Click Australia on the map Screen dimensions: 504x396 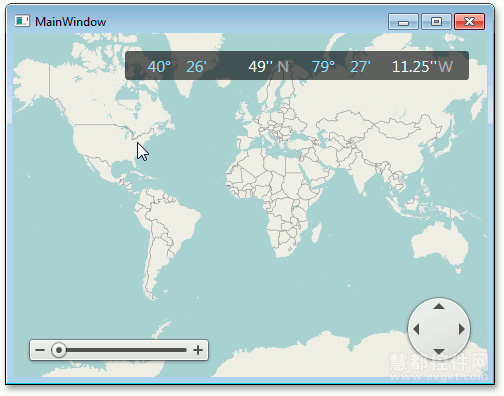tap(440, 243)
